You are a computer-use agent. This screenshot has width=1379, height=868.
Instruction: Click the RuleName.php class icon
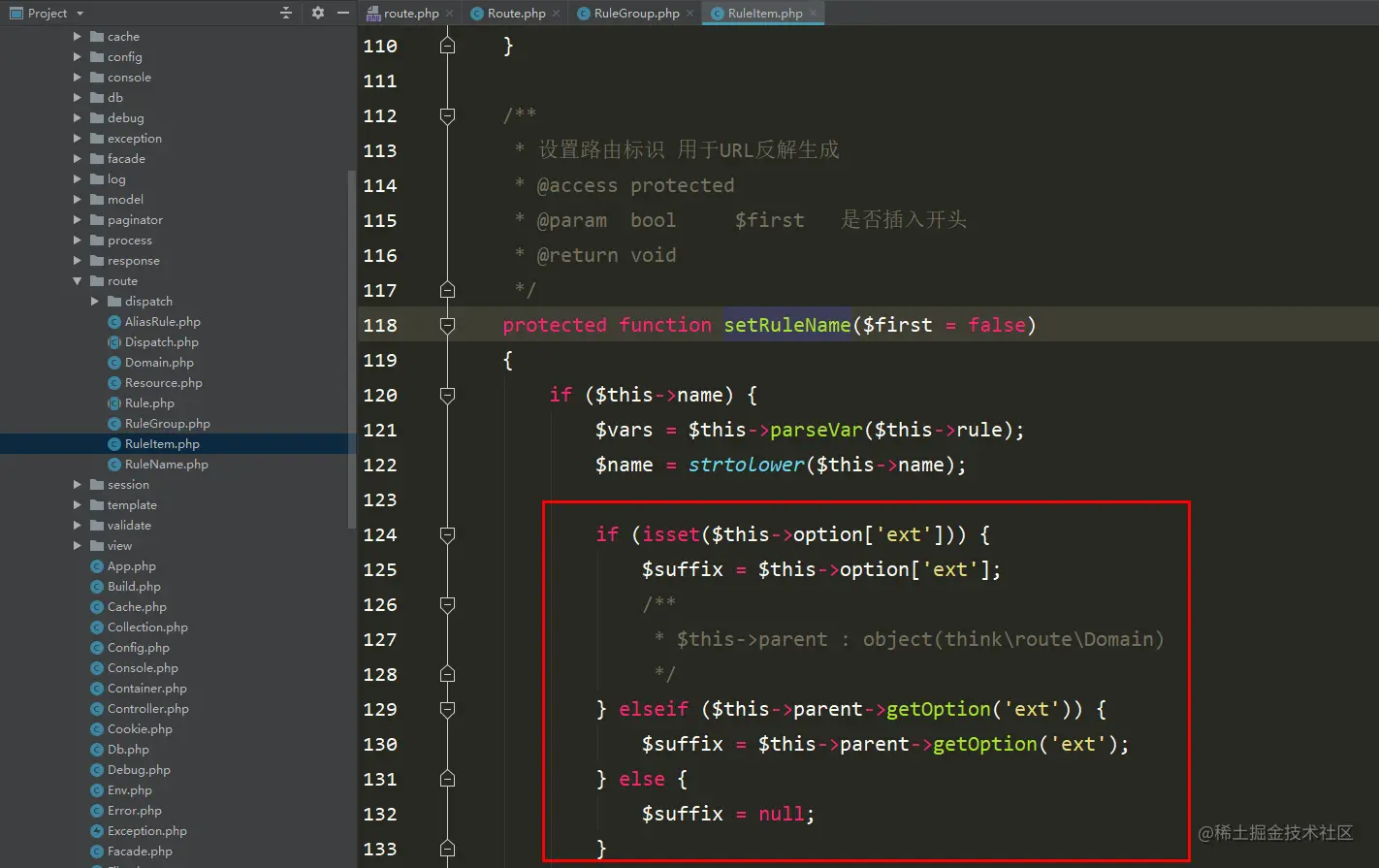click(114, 465)
